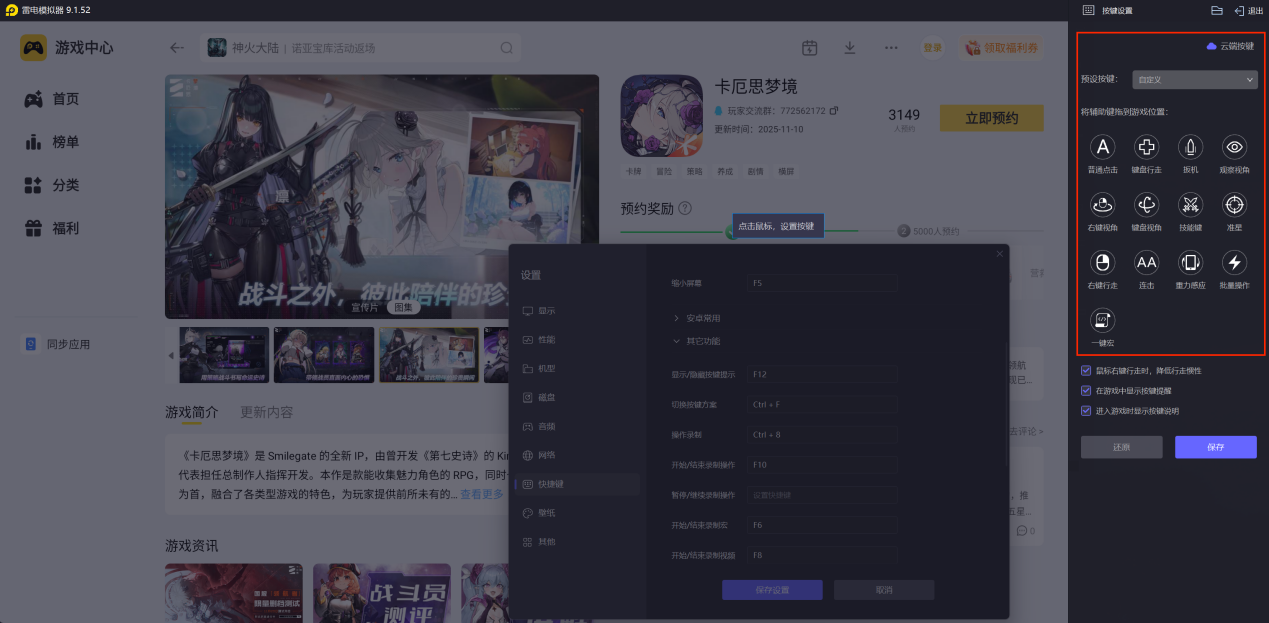Click the 开始/结束录制操作 F10 field
The height and width of the screenshot is (623, 1269).
pos(823,465)
